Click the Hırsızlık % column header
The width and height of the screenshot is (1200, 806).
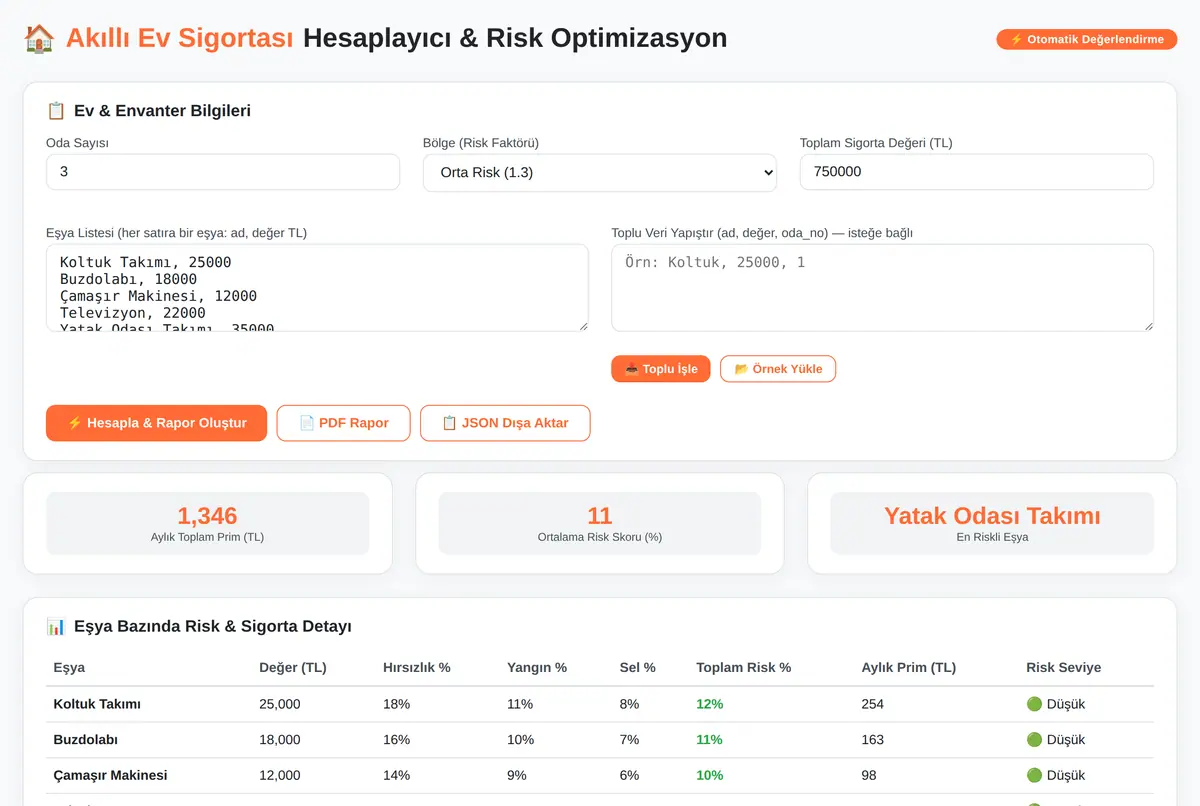point(417,667)
